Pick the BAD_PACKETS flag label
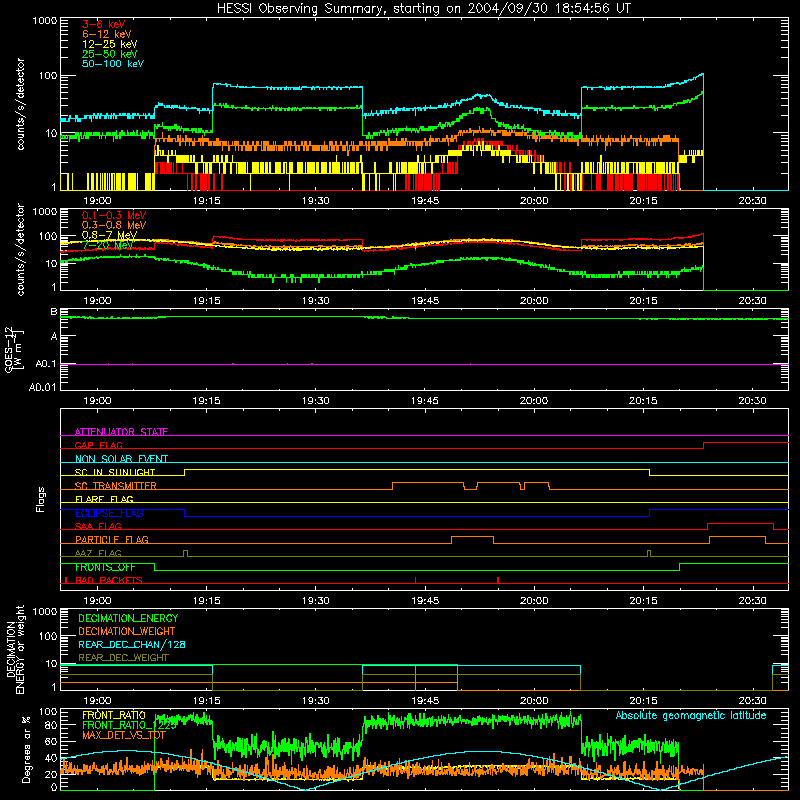 pyautogui.click(x=109, y=580)
